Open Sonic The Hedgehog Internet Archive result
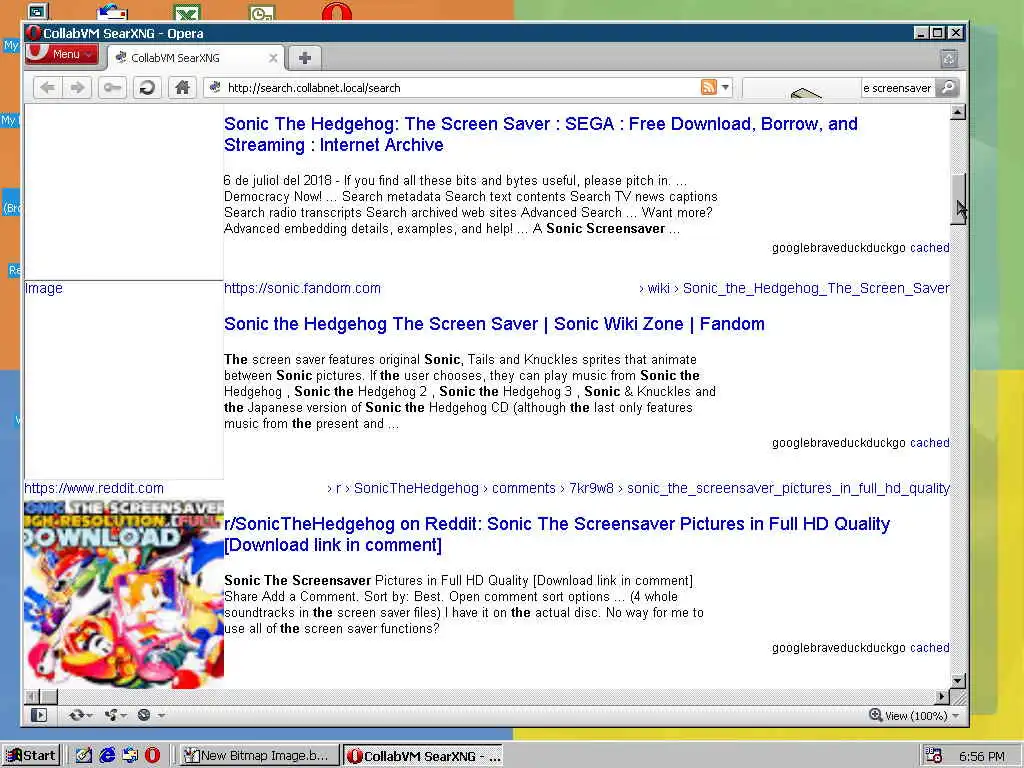 (541, 134)
